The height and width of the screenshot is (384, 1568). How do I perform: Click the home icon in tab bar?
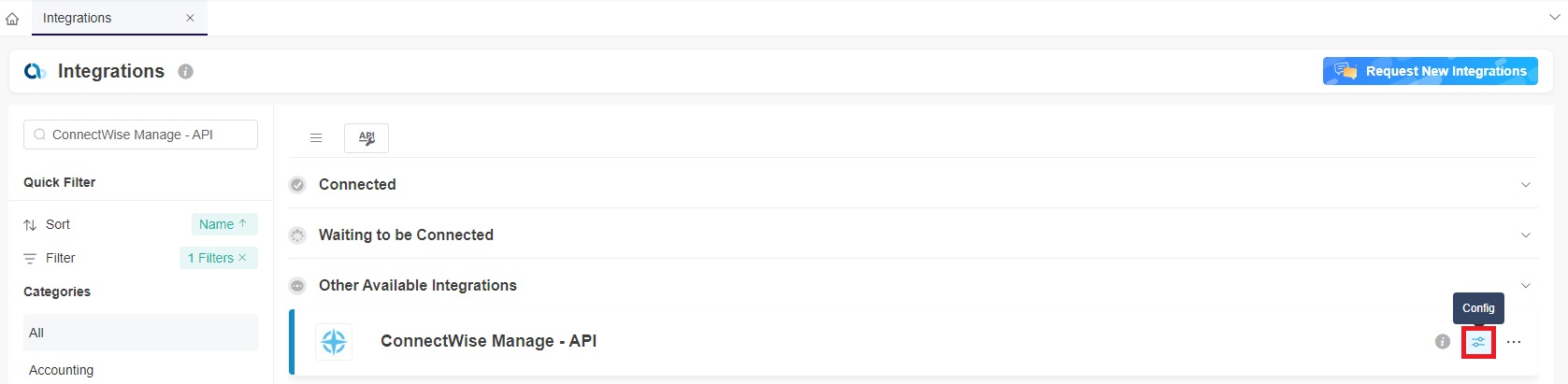(x=12, y=19)
